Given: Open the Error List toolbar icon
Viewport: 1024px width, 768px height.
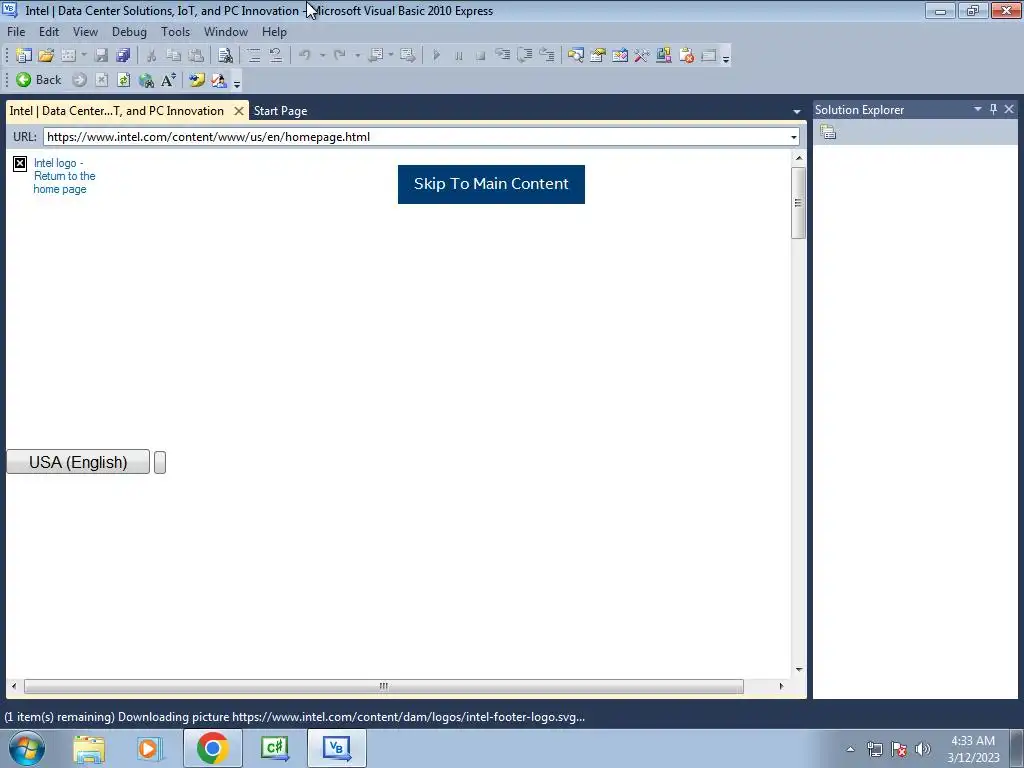Looking at the screenshot, I should coord(686,56).
